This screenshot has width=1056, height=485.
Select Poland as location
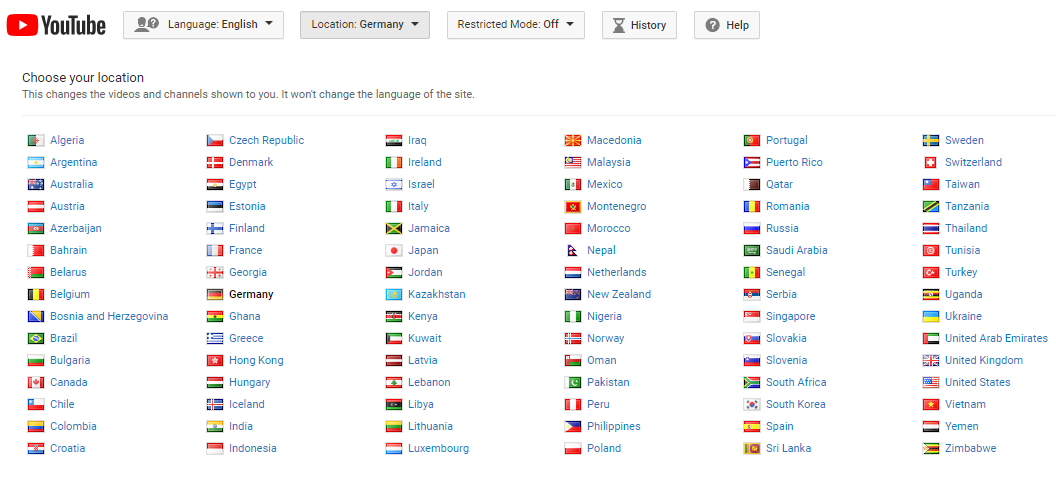click(604, 448)
